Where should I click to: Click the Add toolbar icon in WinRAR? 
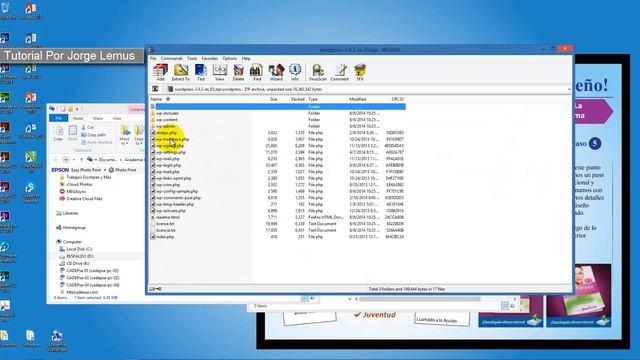click(x=160, y=72)
